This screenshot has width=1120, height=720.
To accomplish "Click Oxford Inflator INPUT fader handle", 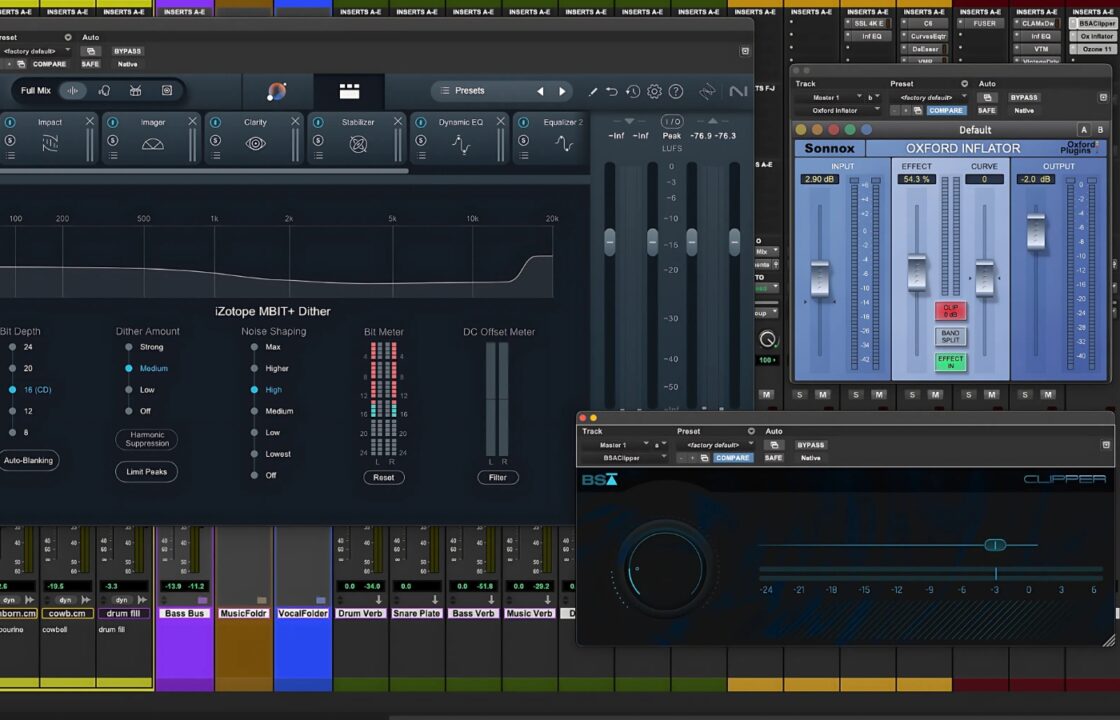I will pos(820,279).
